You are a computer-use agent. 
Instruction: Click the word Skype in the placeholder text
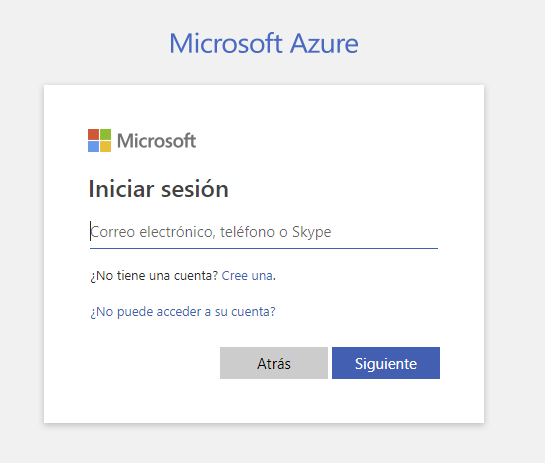(311, 233)
